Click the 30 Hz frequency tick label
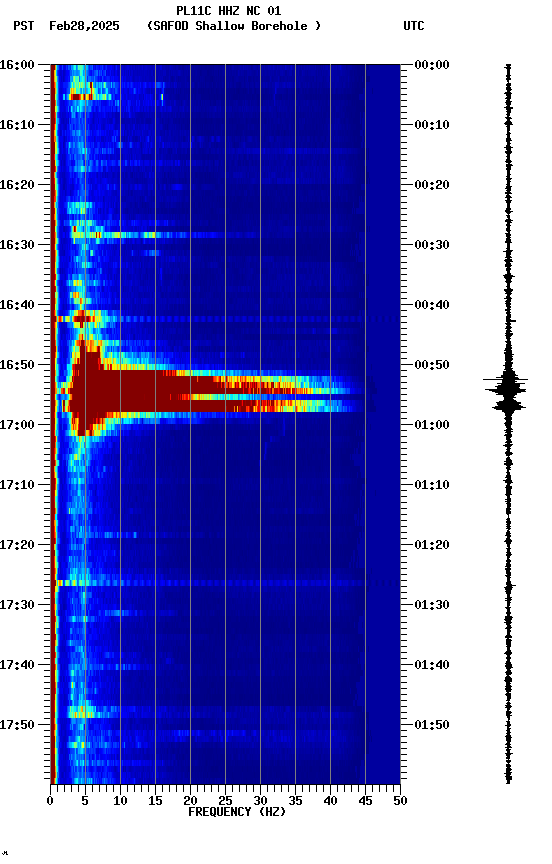The width and height of the screenshot is (552, 864). (x=260, y=801)
